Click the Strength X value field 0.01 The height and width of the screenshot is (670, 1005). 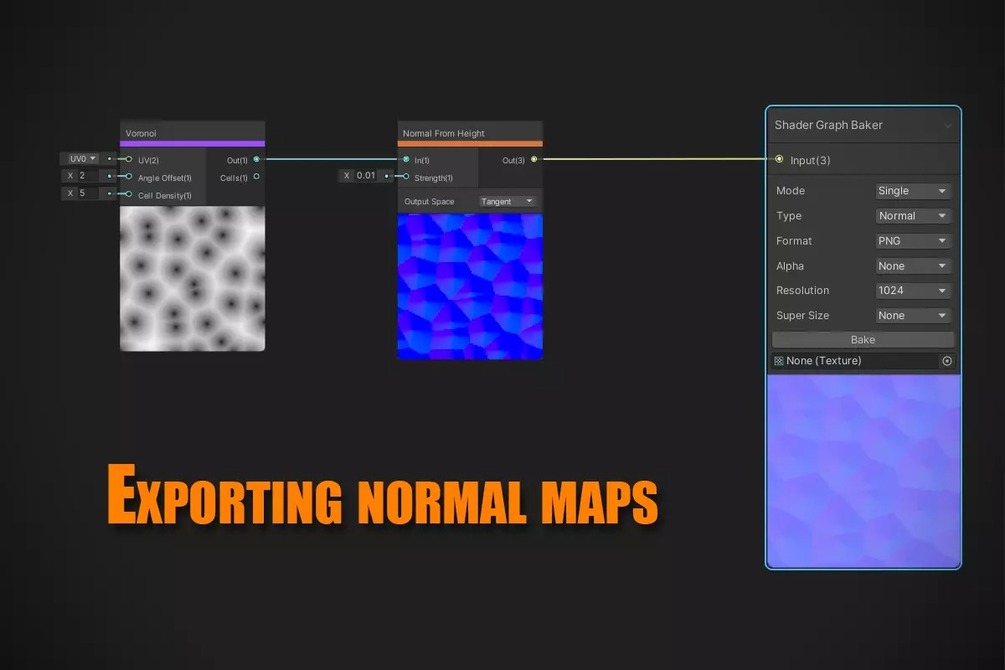pos(366,175)
